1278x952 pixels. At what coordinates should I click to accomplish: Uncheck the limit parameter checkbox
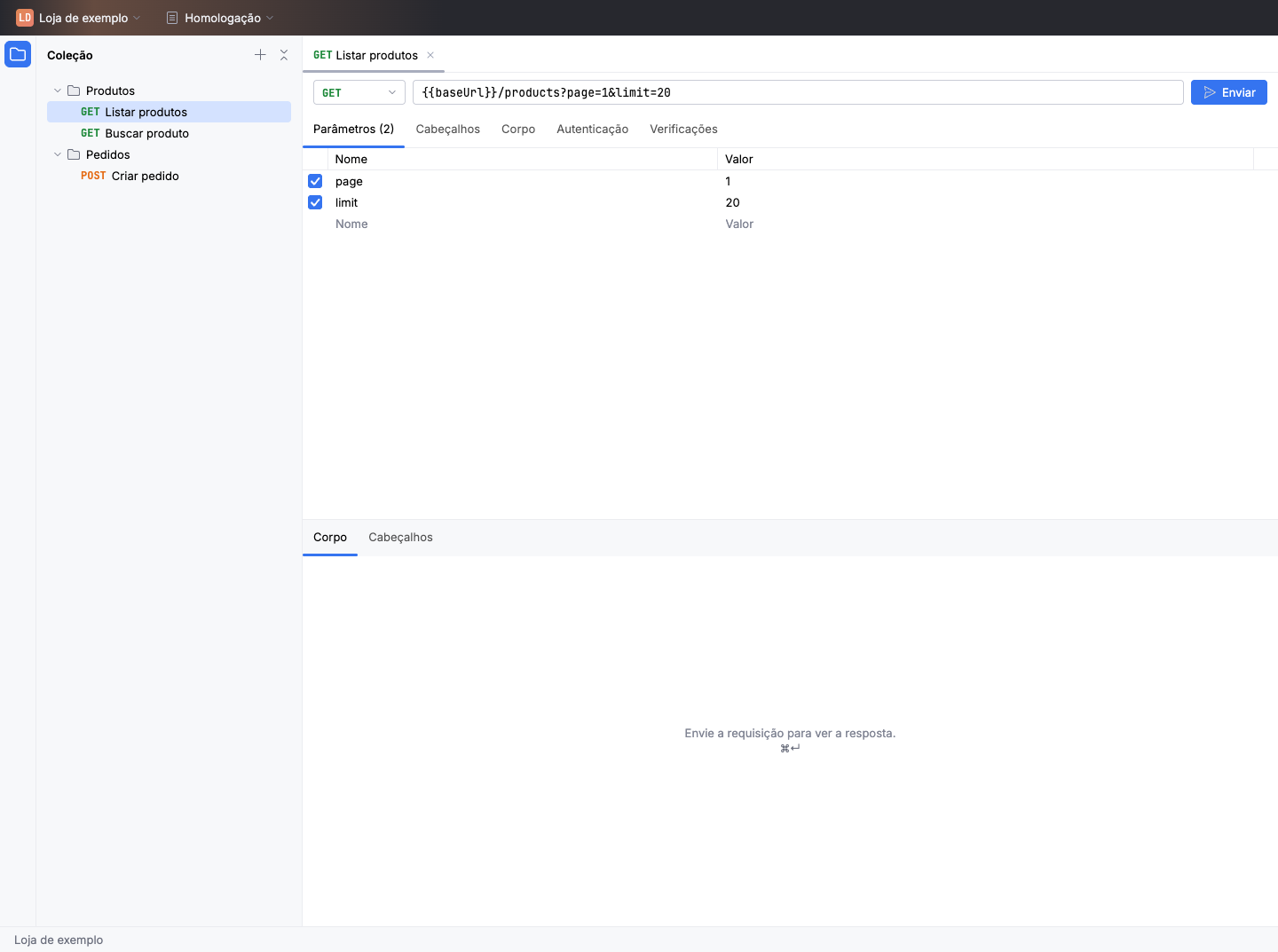click(x=315, y=202)
